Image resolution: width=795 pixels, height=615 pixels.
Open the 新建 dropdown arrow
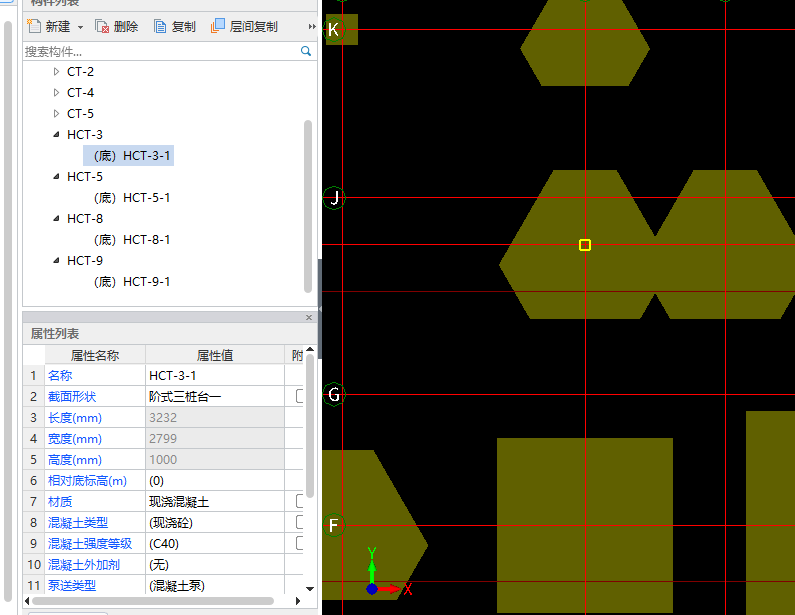pyautogui.click(x=80, y=27)
